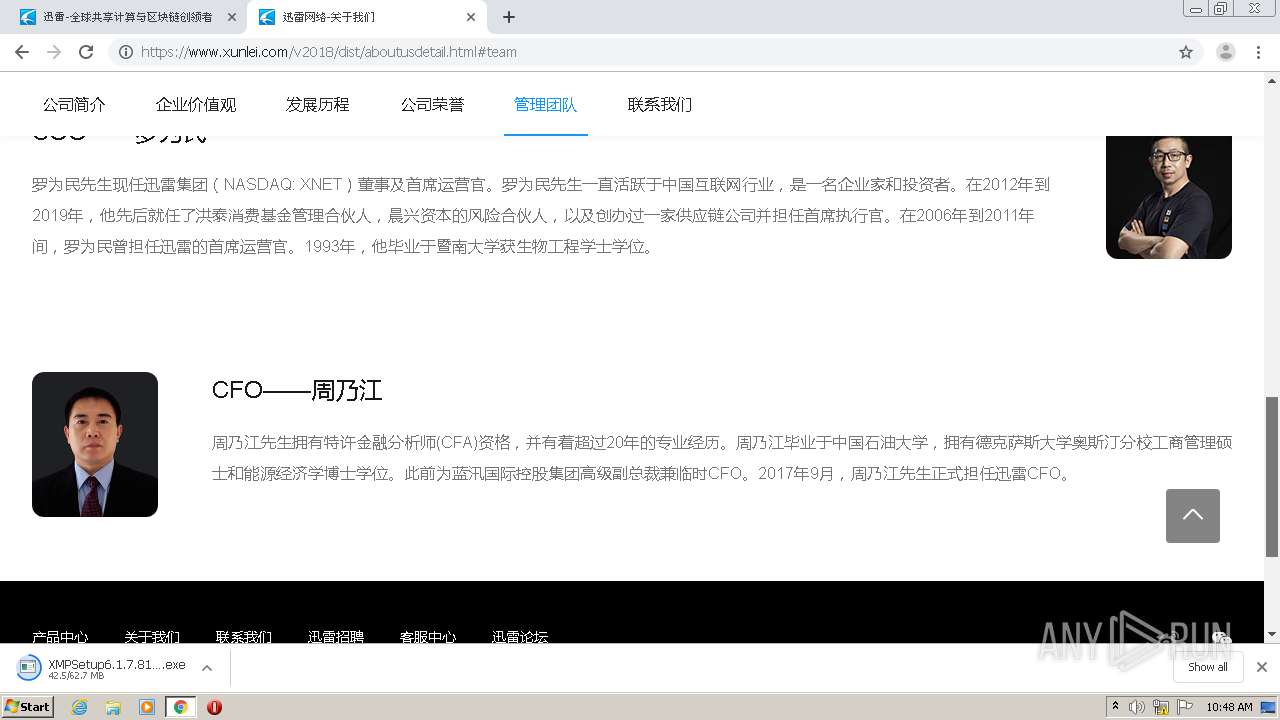Open the Chrome profile avatar
The width and height of the screenshot is (1280, 720).
click(1225, 52)
